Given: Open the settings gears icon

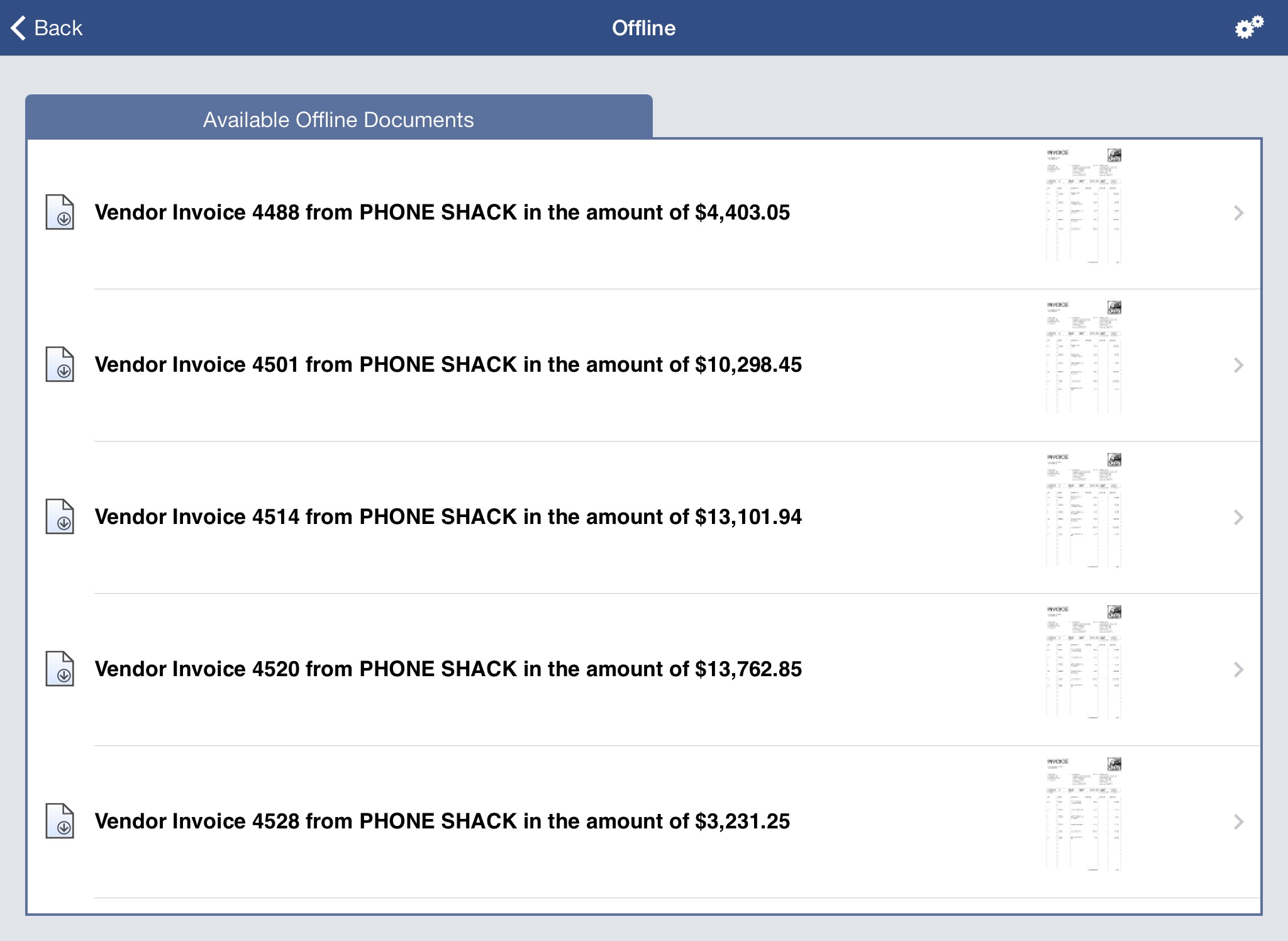Looking at the screenshot, I should (x=1249, y=27).
